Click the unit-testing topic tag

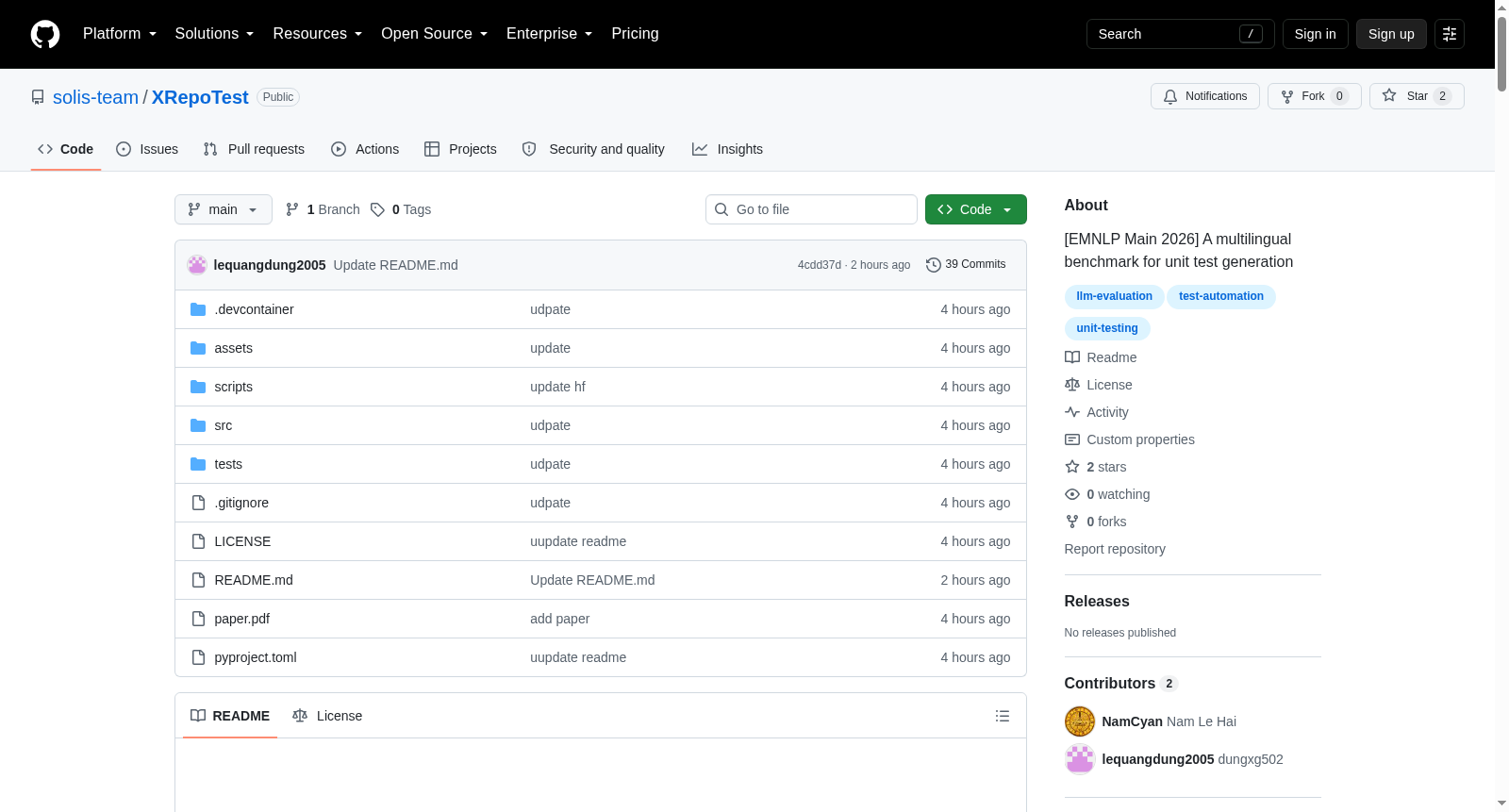1107,328
